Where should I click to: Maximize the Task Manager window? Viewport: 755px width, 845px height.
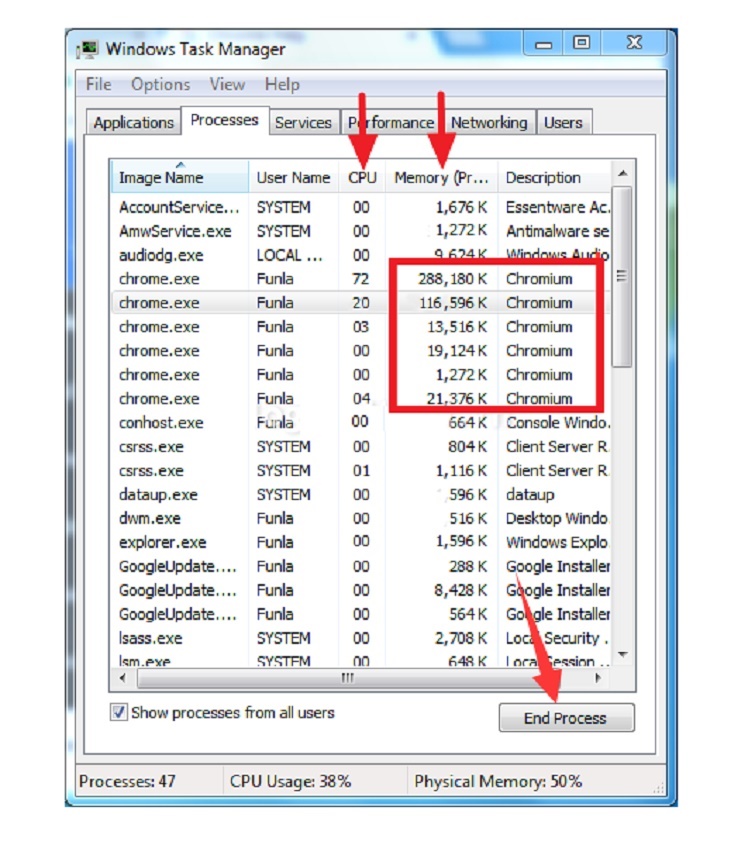click(581, 43)
